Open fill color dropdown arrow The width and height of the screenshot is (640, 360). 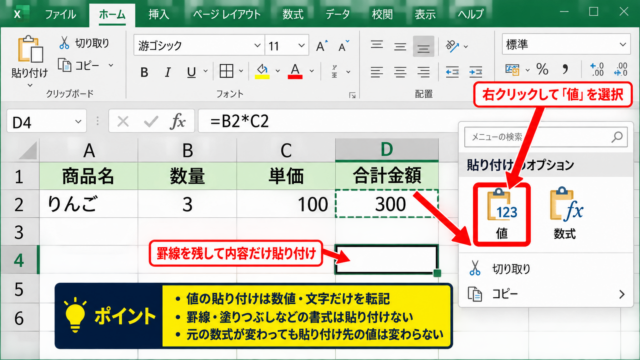pos(278,71)
